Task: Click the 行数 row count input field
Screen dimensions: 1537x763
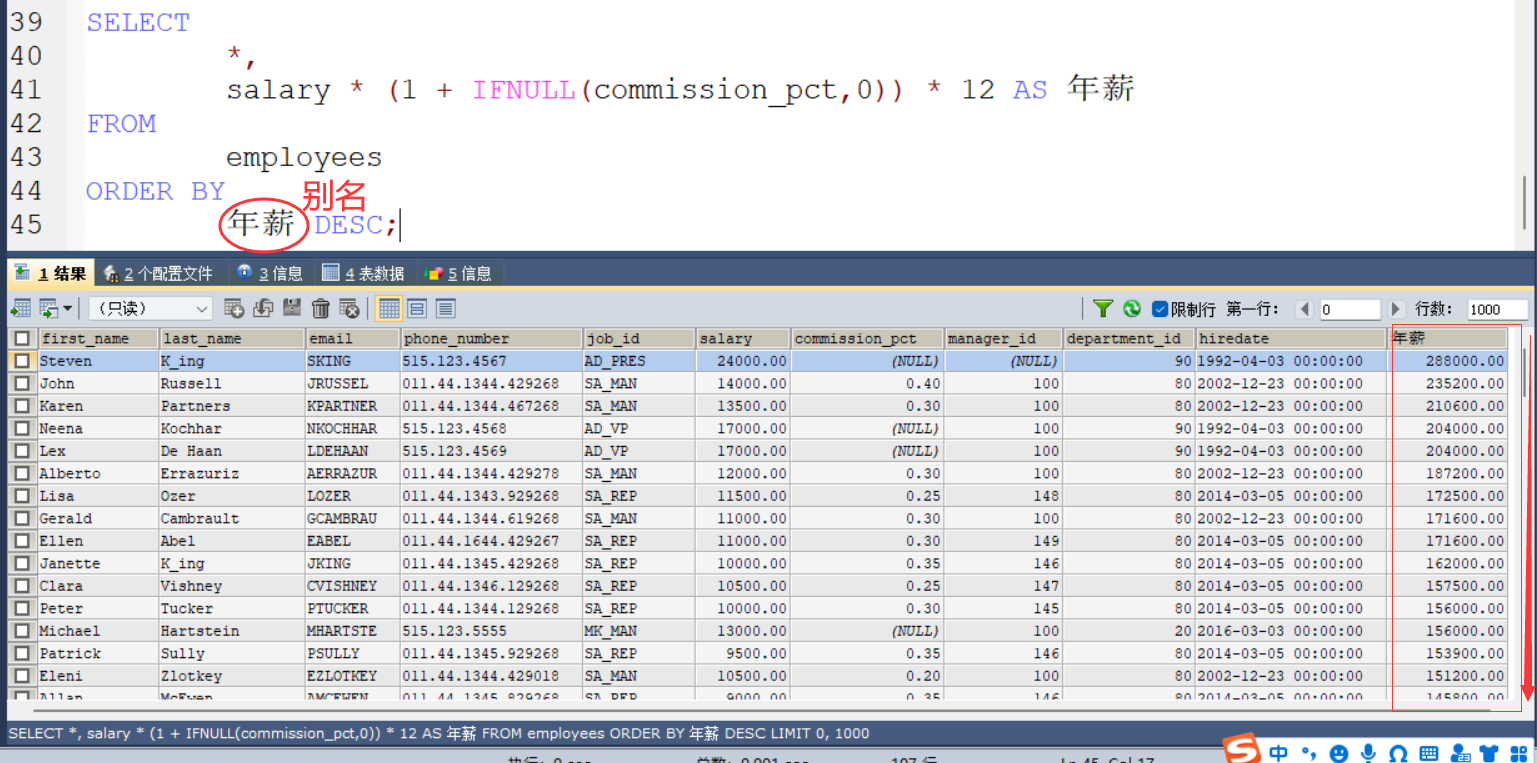Action: pyautogui.click(x=1497, y=309)
